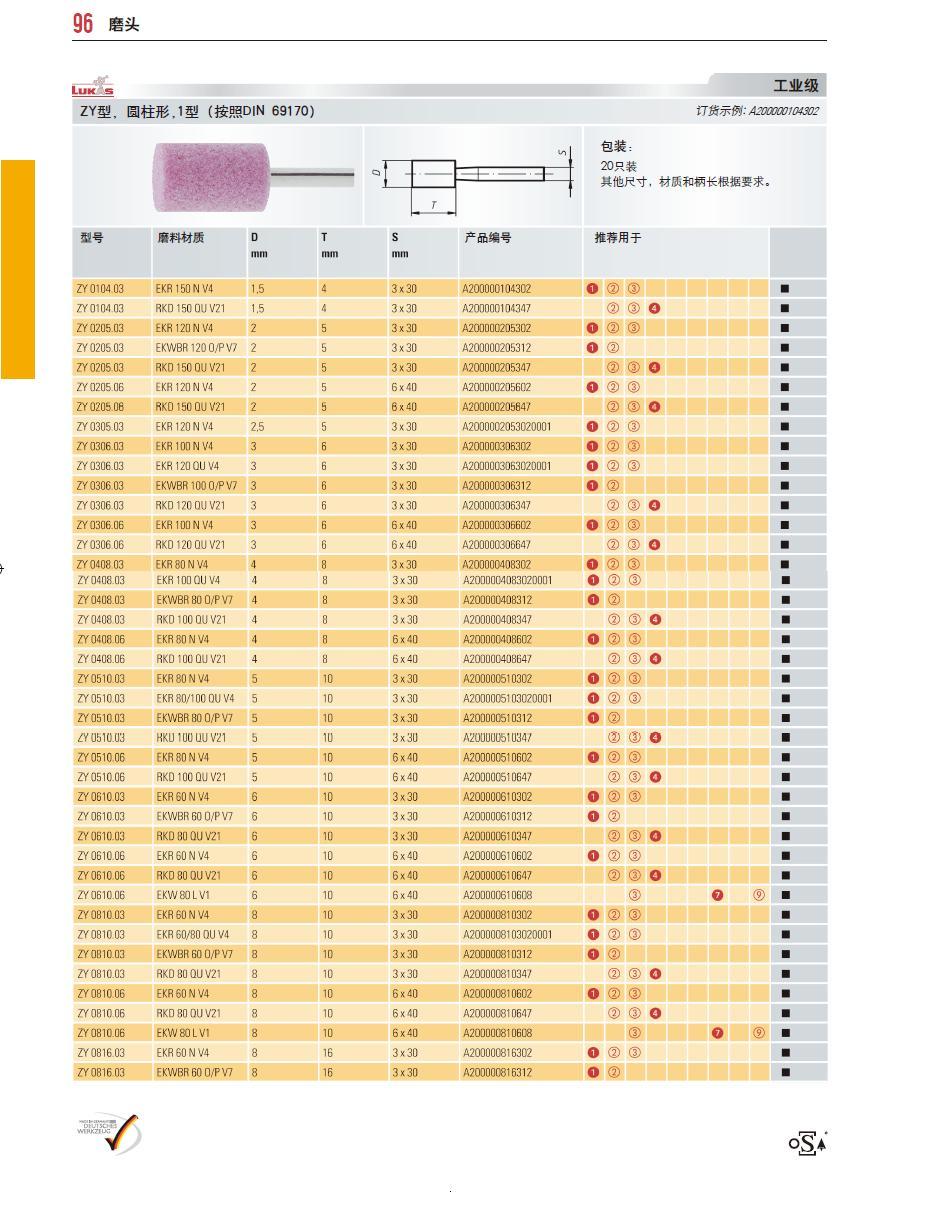Screen dimensions: 951x1212
Task: Click abrasive cell EKR 60/80 QU V4
Action: coord(192,934)
